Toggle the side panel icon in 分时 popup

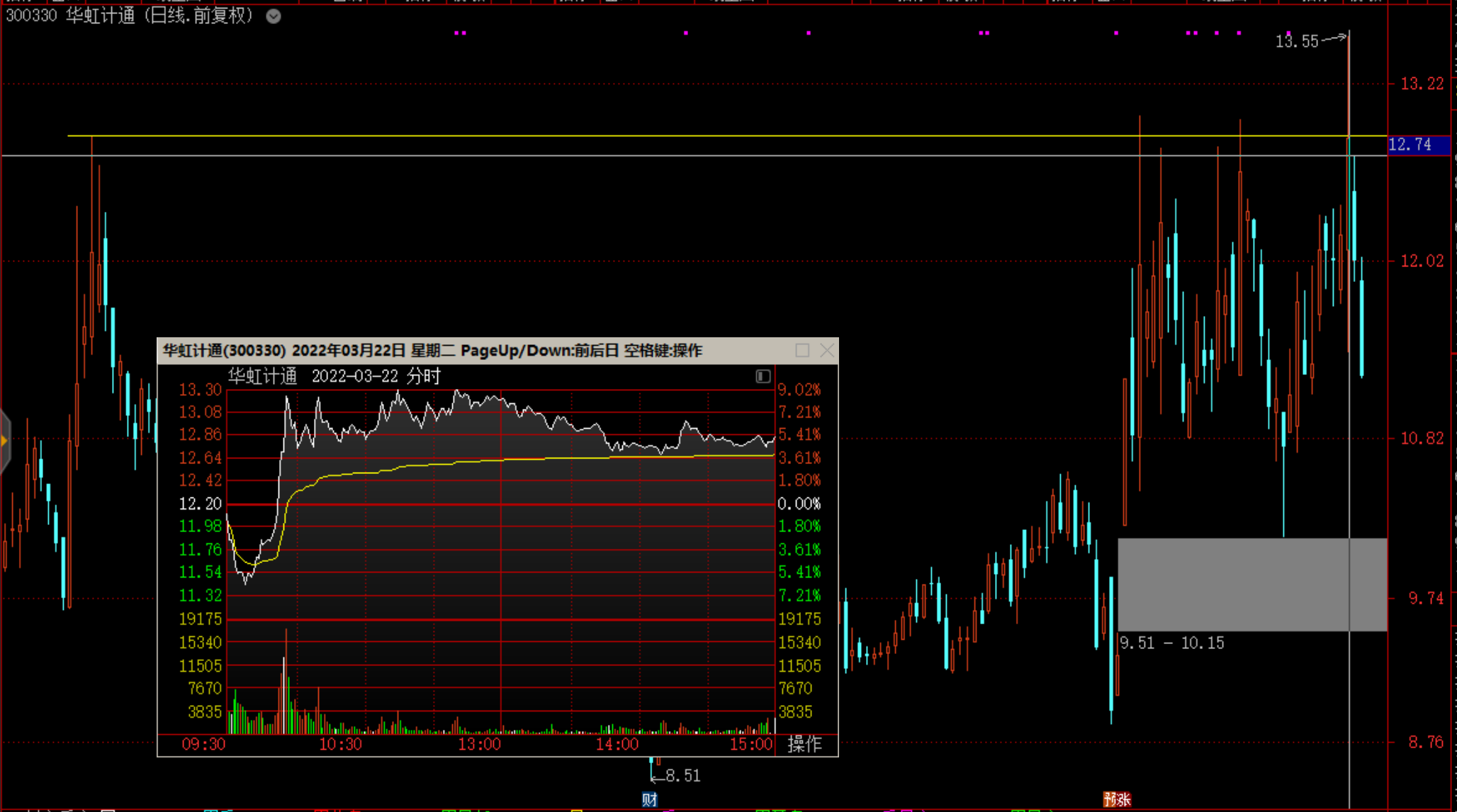coord(763,376)
